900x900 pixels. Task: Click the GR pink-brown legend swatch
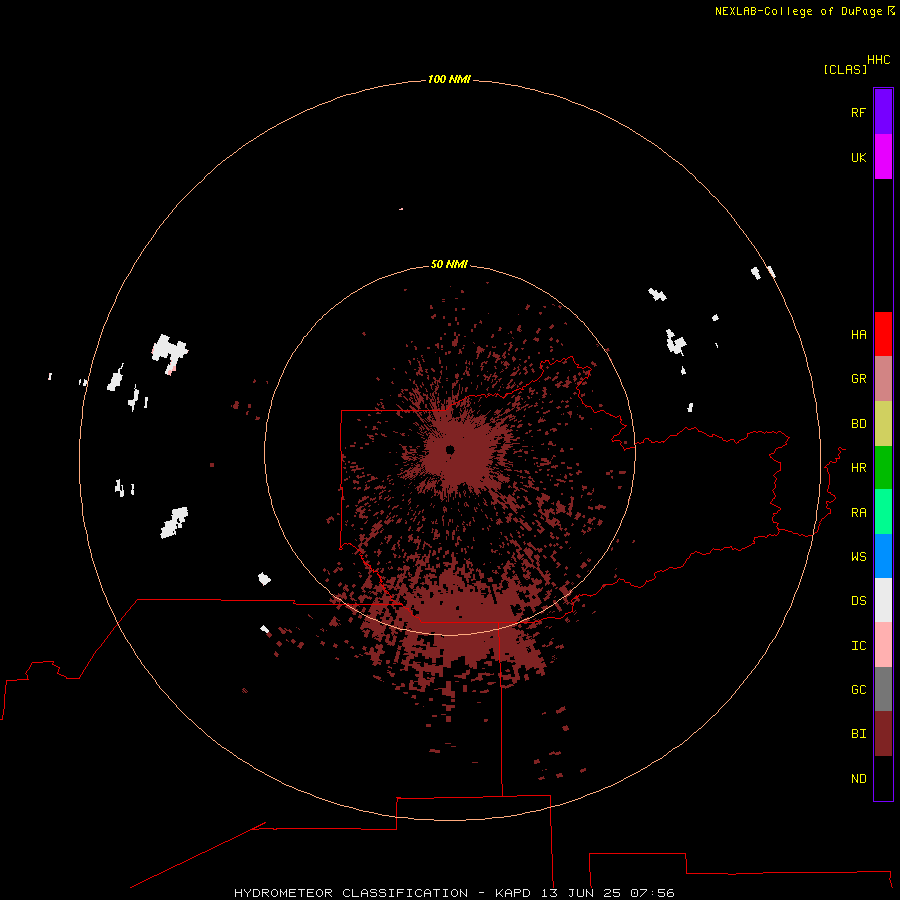[x=883, y=379]
